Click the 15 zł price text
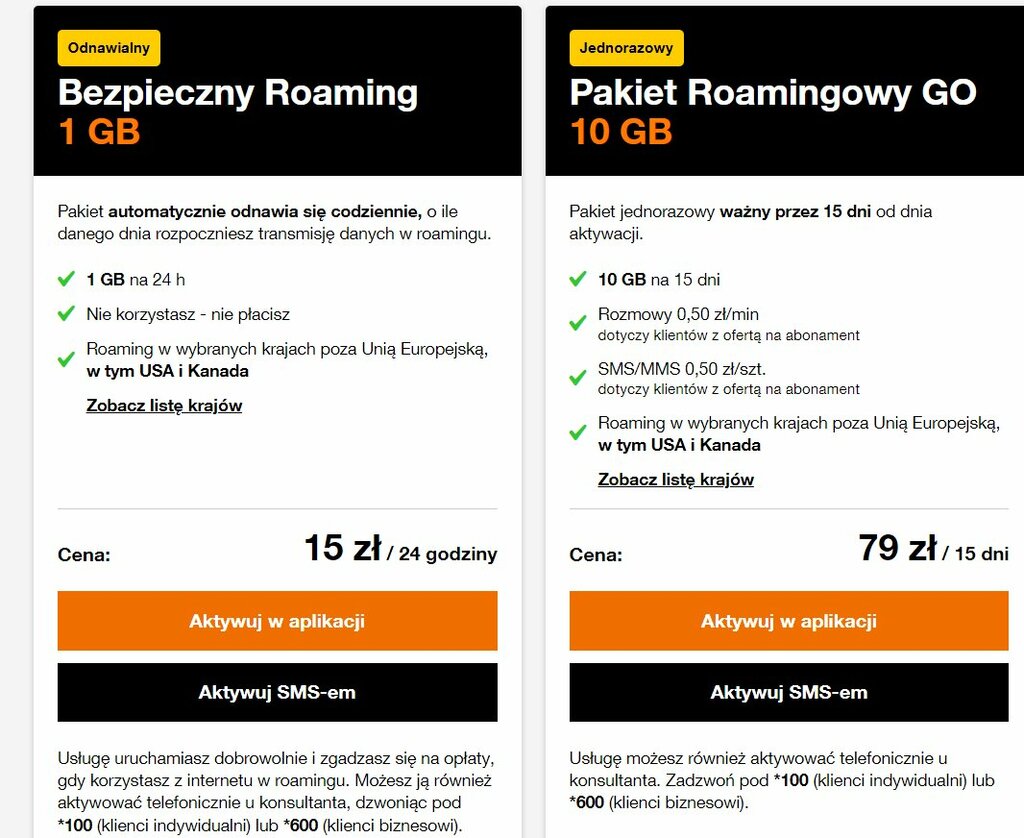Viewport: 1024px width, 838px height. point(343,548)
